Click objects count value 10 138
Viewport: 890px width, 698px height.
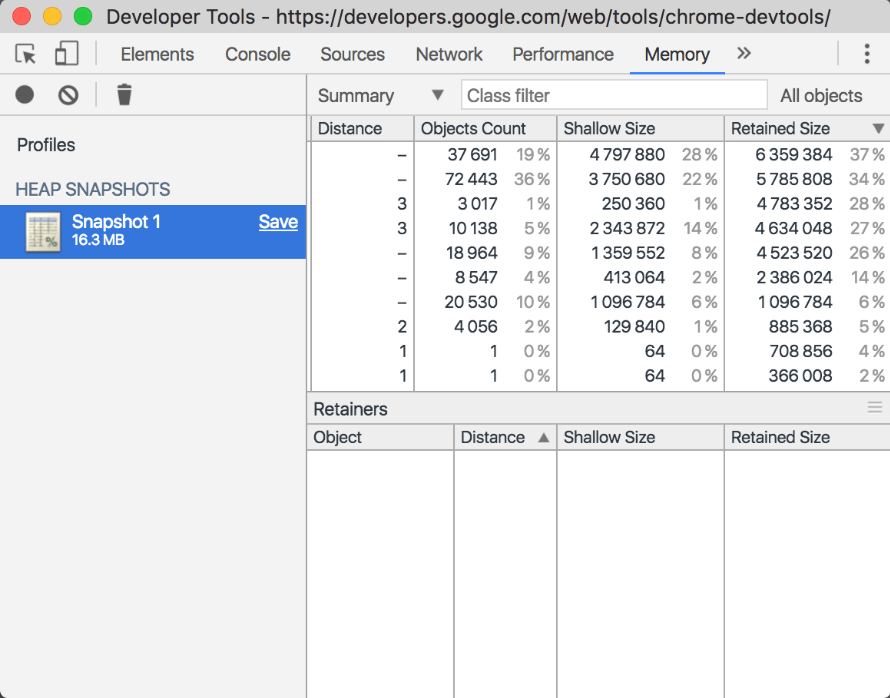473,228
